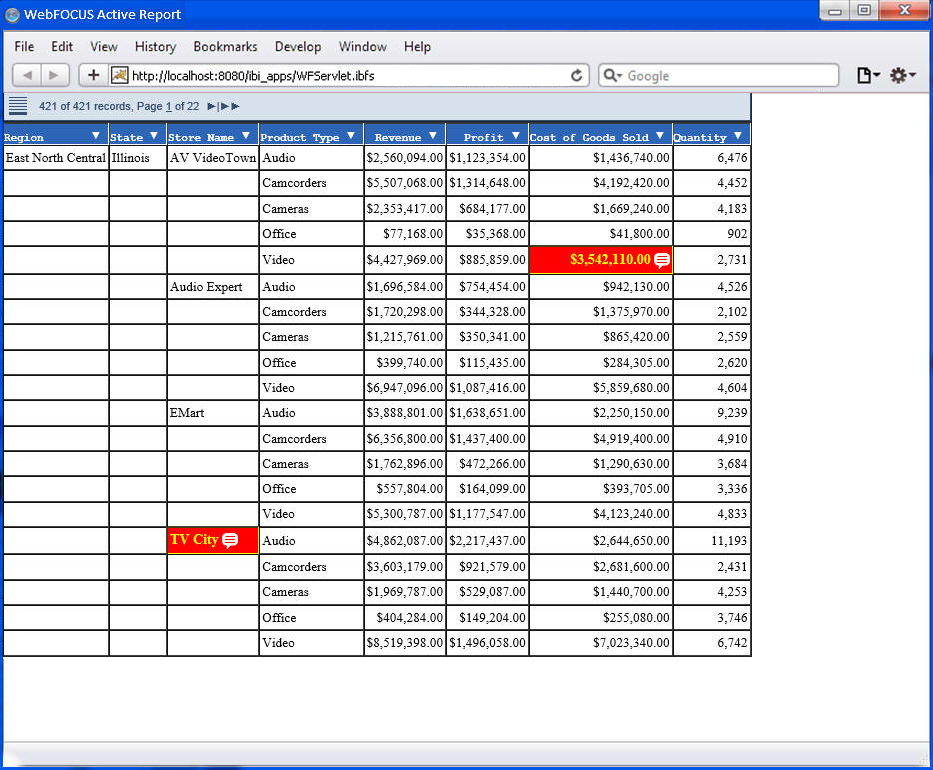
Task: Click the Cost of Goods Sold header
Action: click(589, 137)
